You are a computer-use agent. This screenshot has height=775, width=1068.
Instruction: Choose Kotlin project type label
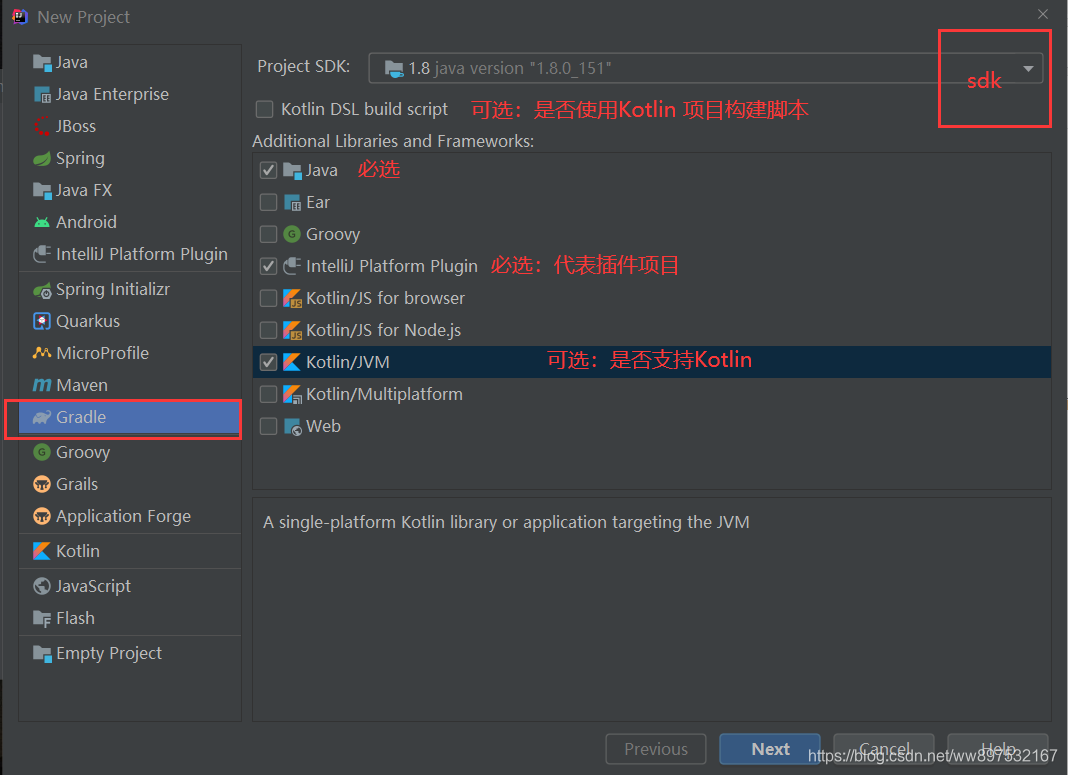[78, 551]
